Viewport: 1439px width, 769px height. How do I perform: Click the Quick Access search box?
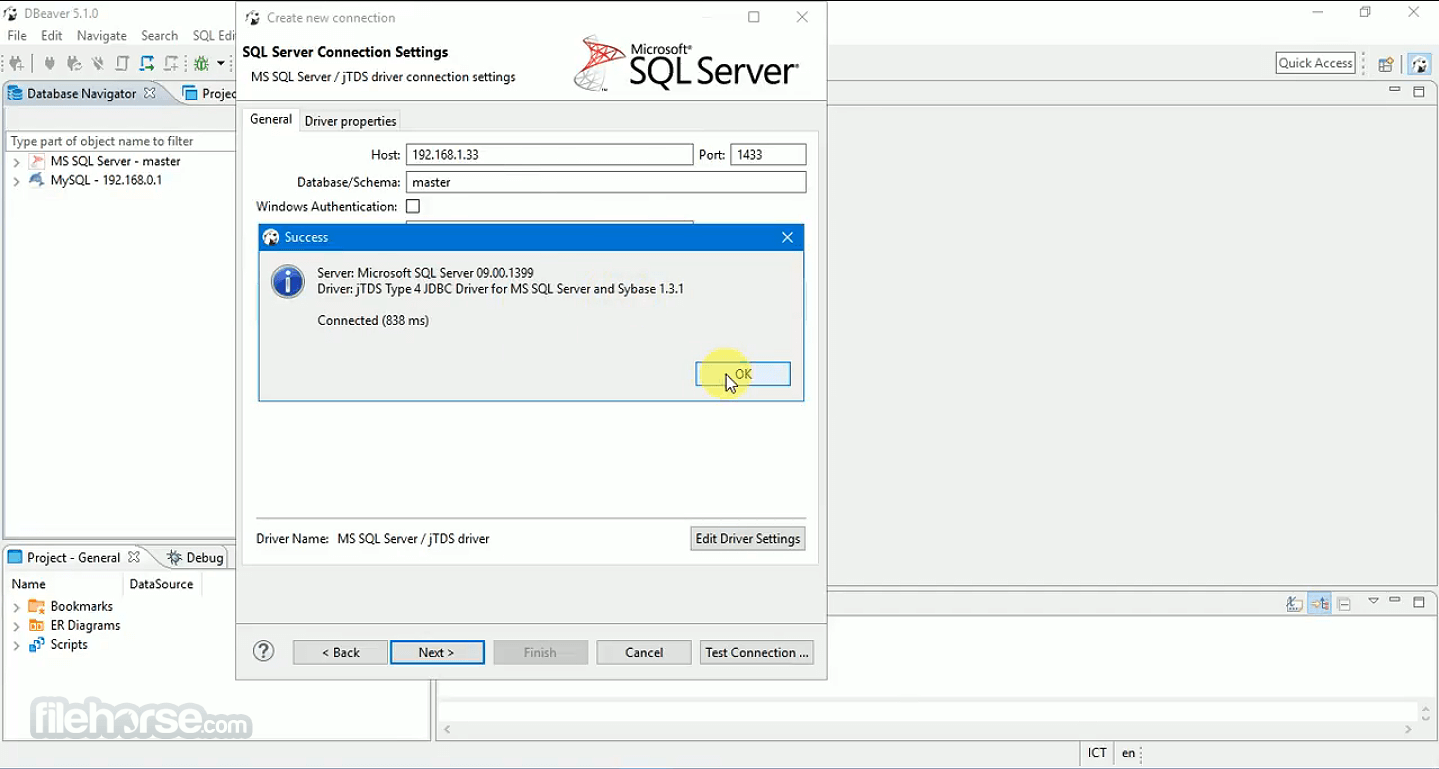(x=1316, y=63)
